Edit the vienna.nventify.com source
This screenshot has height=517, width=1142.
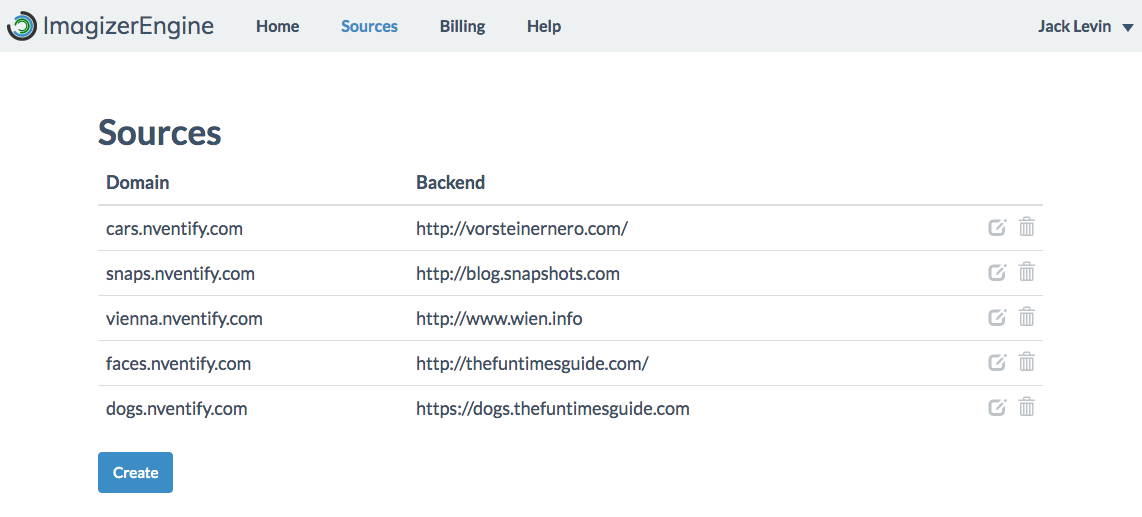point(996,317)
